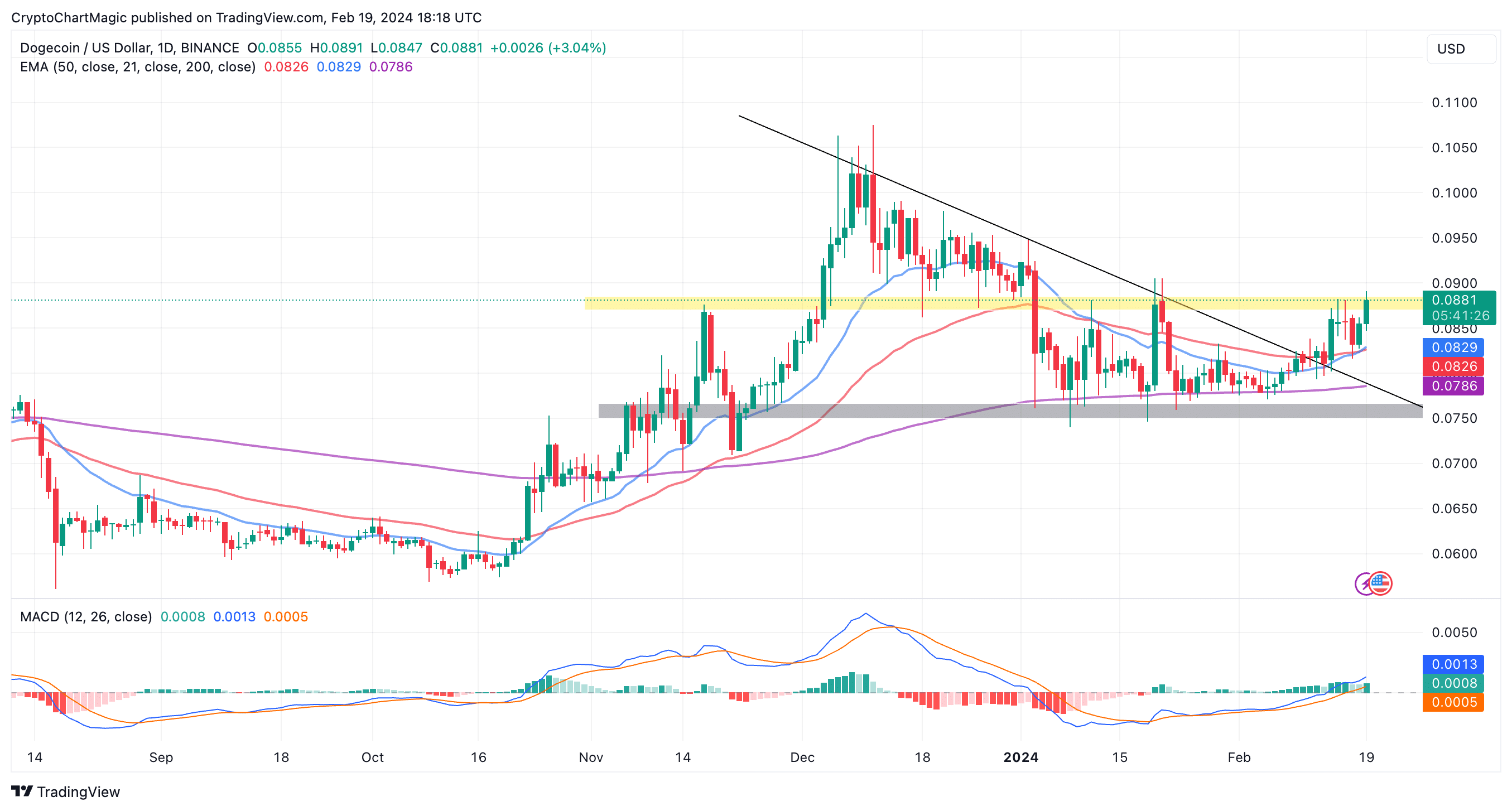Click the Nov label on the time axis
The width and height of the screenshot is (1512, 811).
590,757
